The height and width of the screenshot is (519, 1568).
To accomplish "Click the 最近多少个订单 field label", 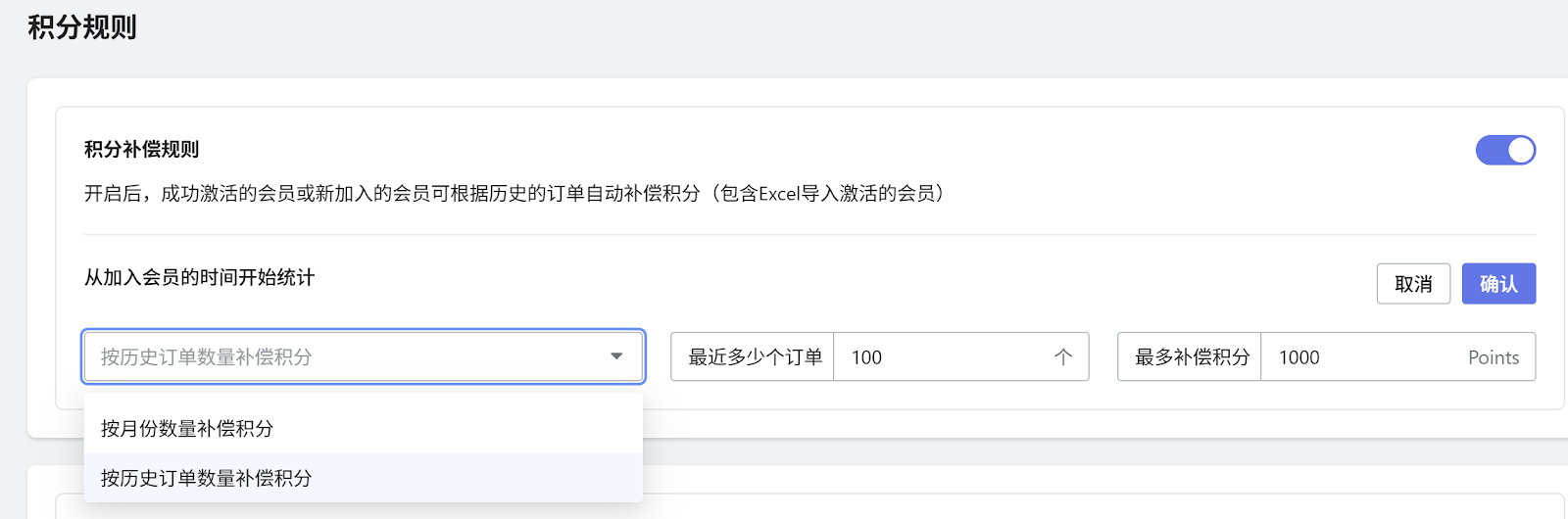I will tap(755, 357).
